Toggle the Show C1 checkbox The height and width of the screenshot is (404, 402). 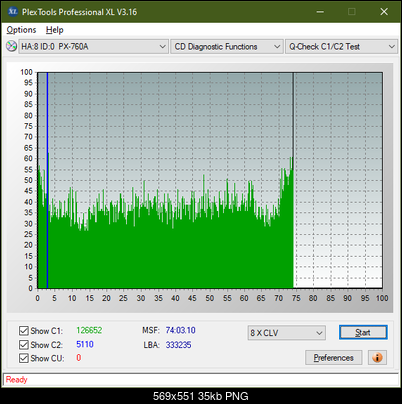coord(24,331)
